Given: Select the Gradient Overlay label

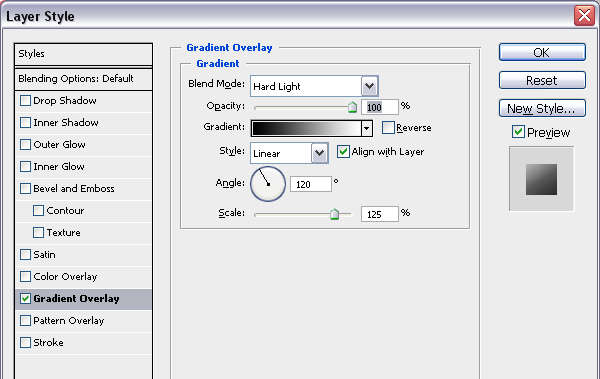Looking at the screenshot, I should click(76, 299).
